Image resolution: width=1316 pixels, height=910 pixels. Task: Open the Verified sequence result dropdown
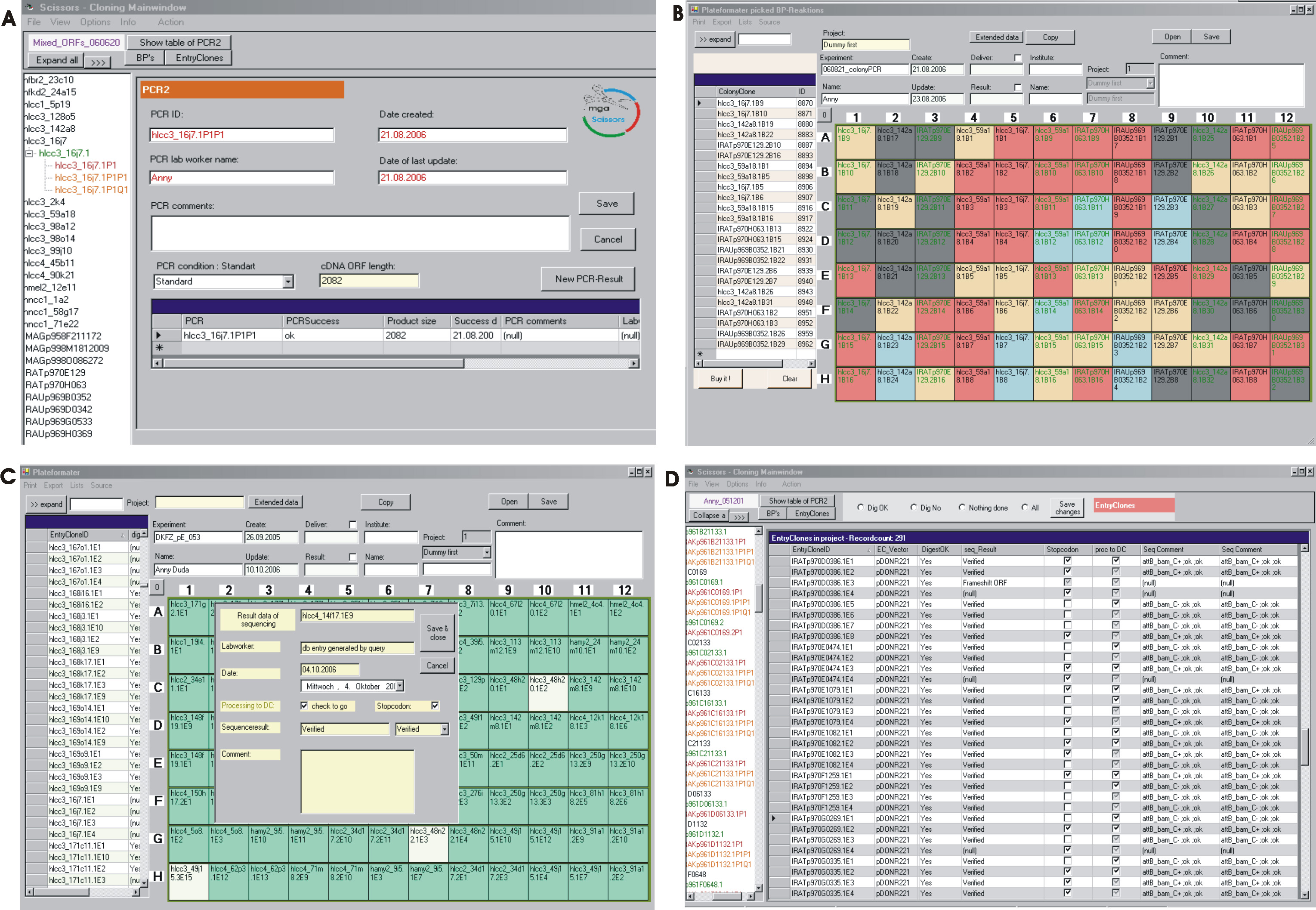(x=444, y=729)
